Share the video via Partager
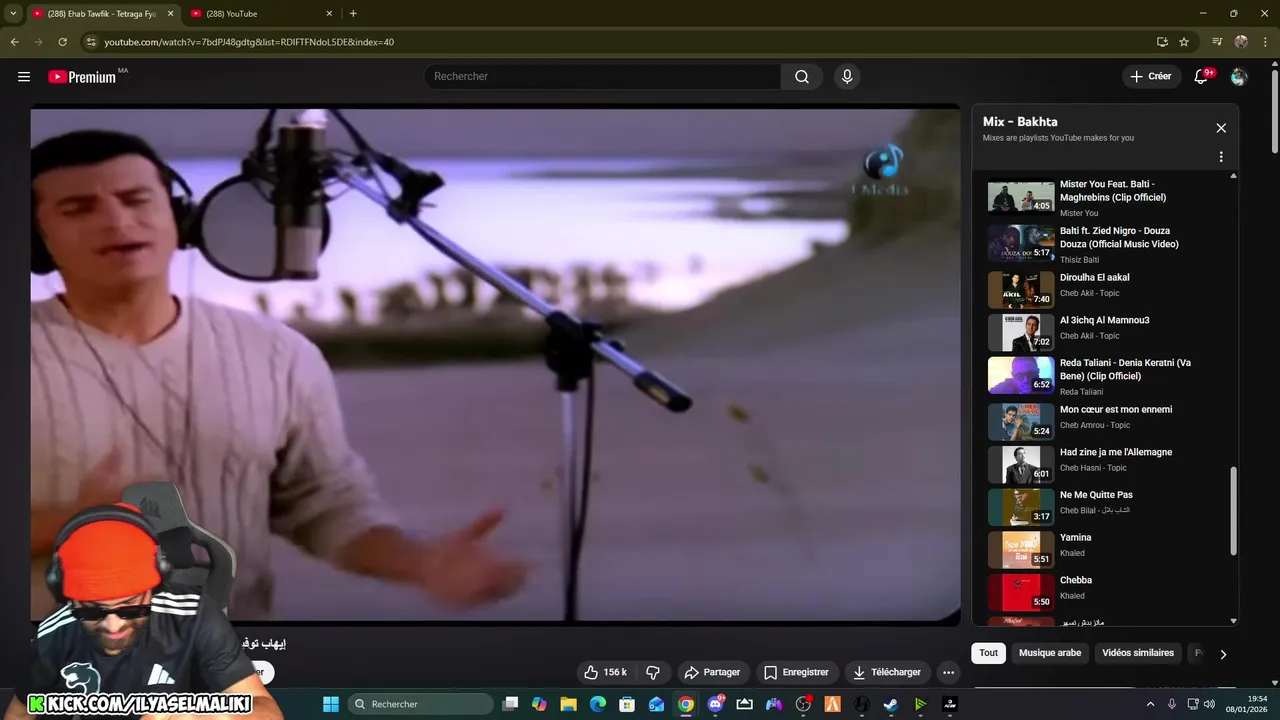1280x720 pixels. (712, 672)
